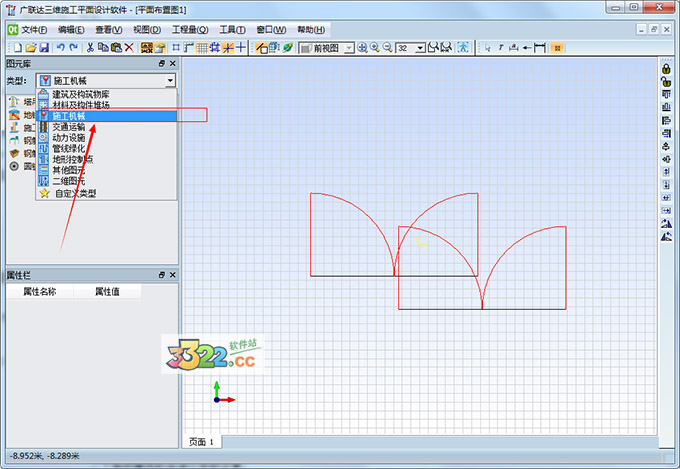Click the locked padlock icon in right sidebar
680x469 pixels.
click(666, 68)
